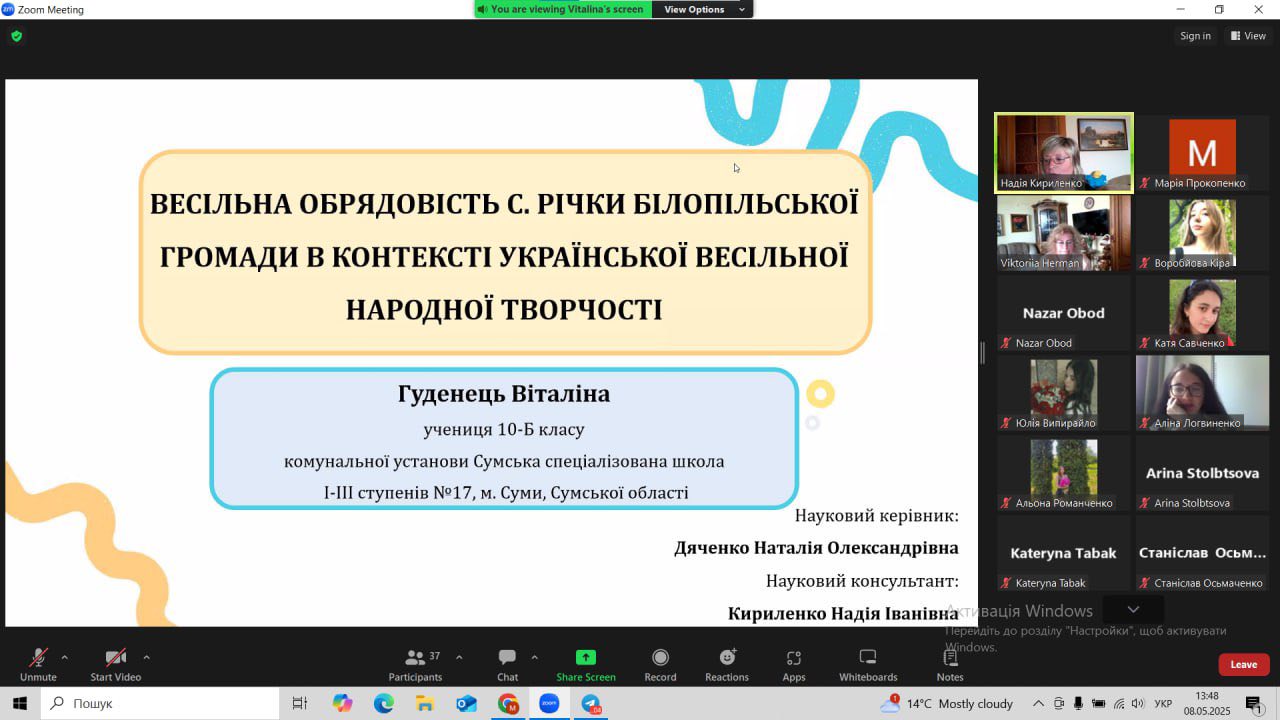Click 'Дяченко Наталія Олександрівна' on slide

816,548
